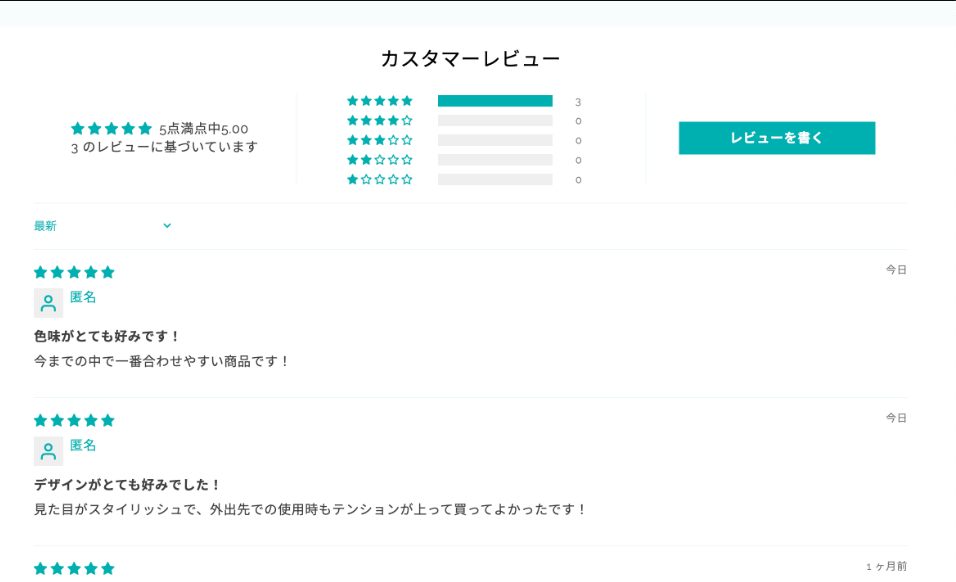Image resolution: width=956 pixels, height=582 pixels.
Task: Click the empty 4-star rating bar
Action: coord(495,120)
